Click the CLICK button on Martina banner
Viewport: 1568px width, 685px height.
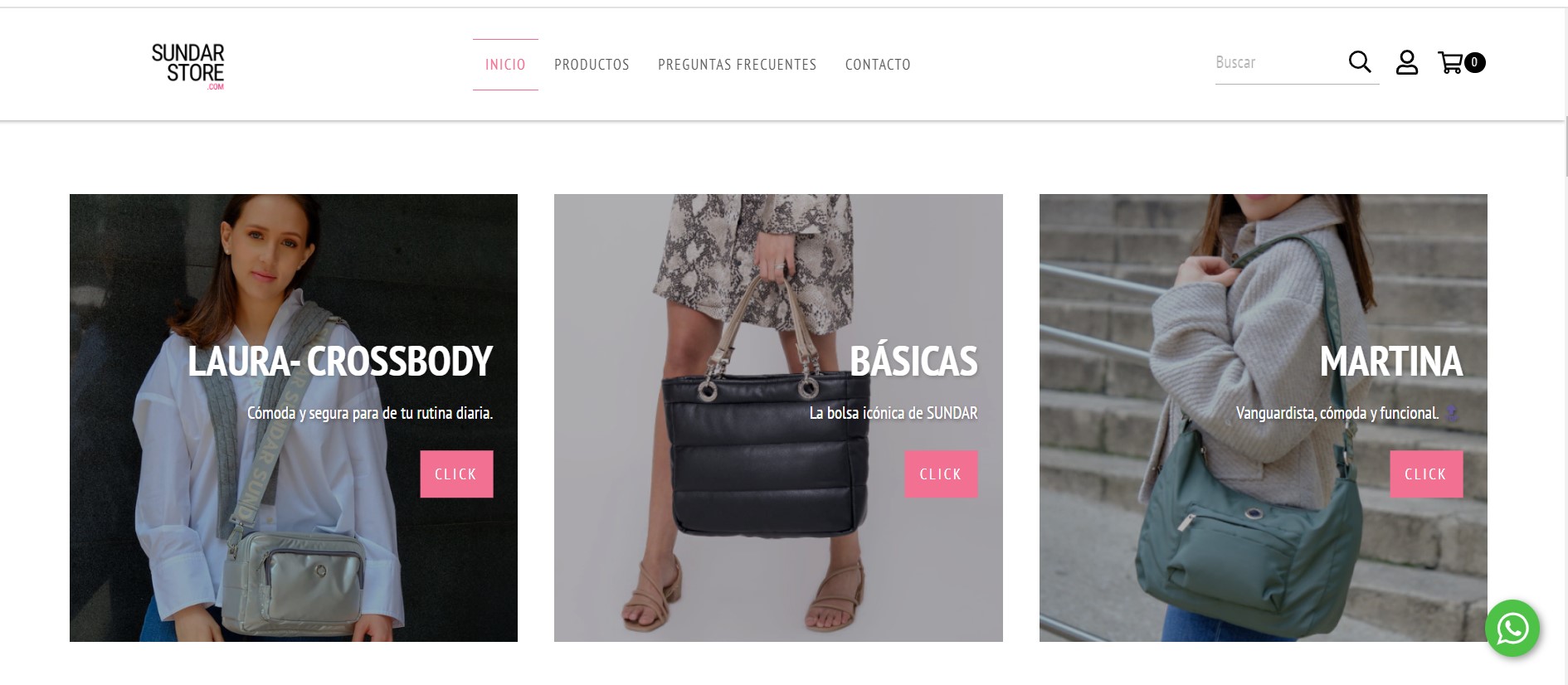[1426, 474]
